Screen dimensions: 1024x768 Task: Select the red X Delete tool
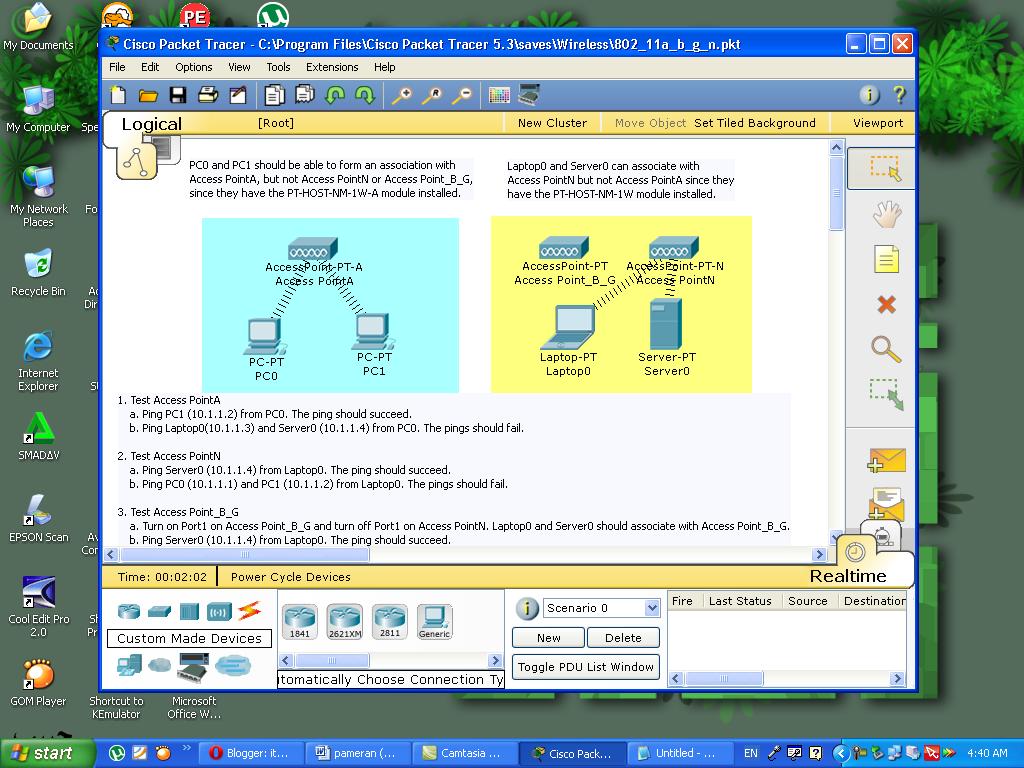pyautogui.click(x=886, y=304)
